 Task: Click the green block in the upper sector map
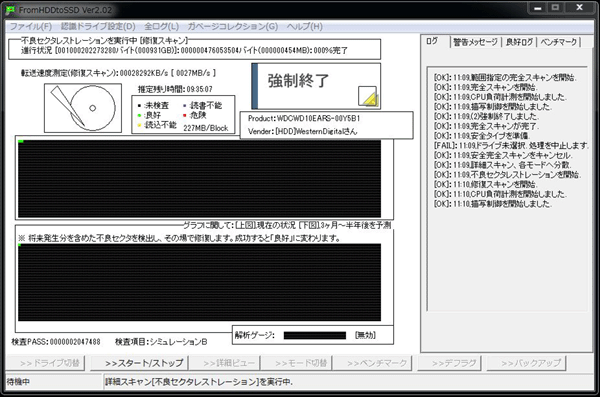point(21,141)
